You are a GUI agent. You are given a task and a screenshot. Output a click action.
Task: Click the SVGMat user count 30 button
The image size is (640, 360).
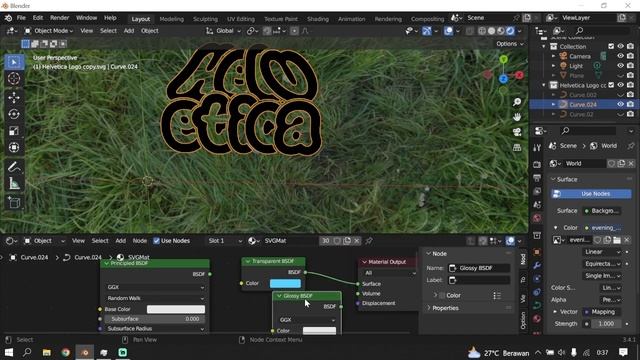[x=325, y=241]
